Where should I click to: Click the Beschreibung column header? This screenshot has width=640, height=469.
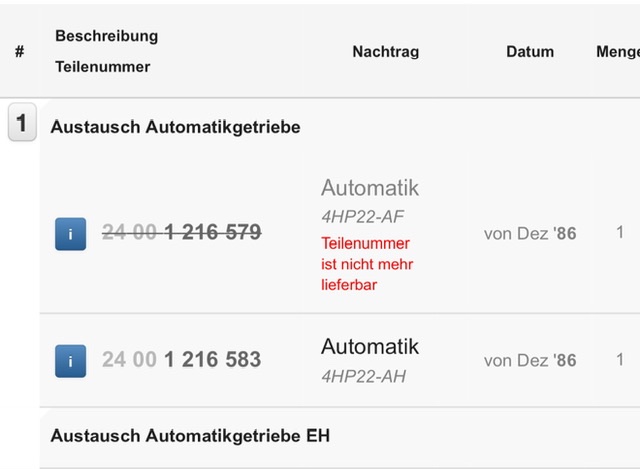(x=106, y=36)
